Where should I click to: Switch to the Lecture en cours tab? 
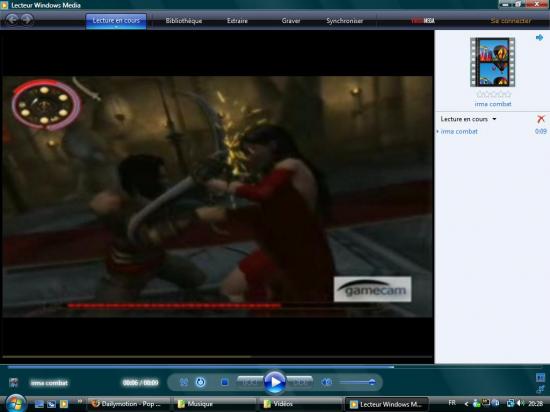point(116,21)
